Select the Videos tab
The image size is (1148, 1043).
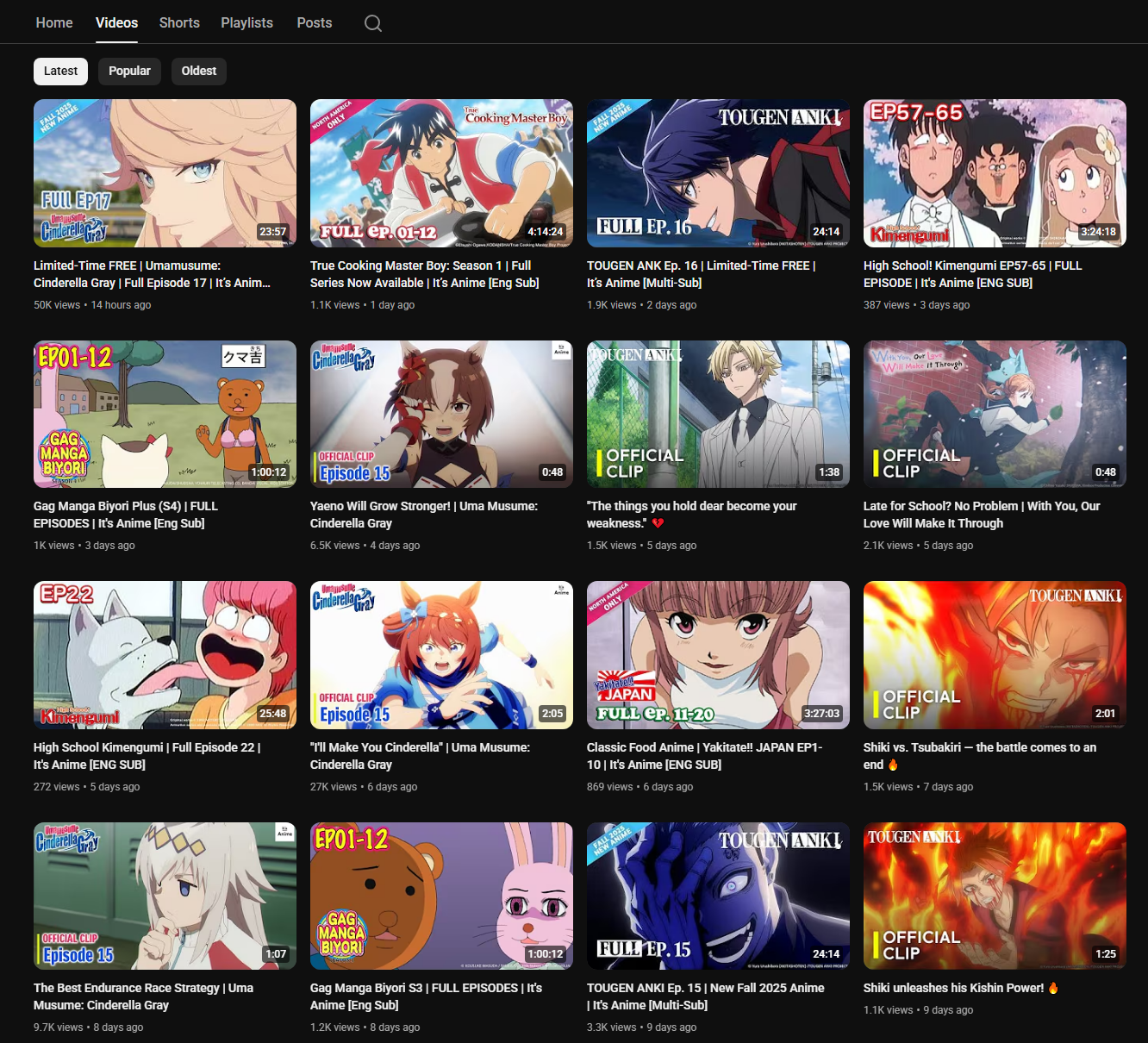pos(116,22)
